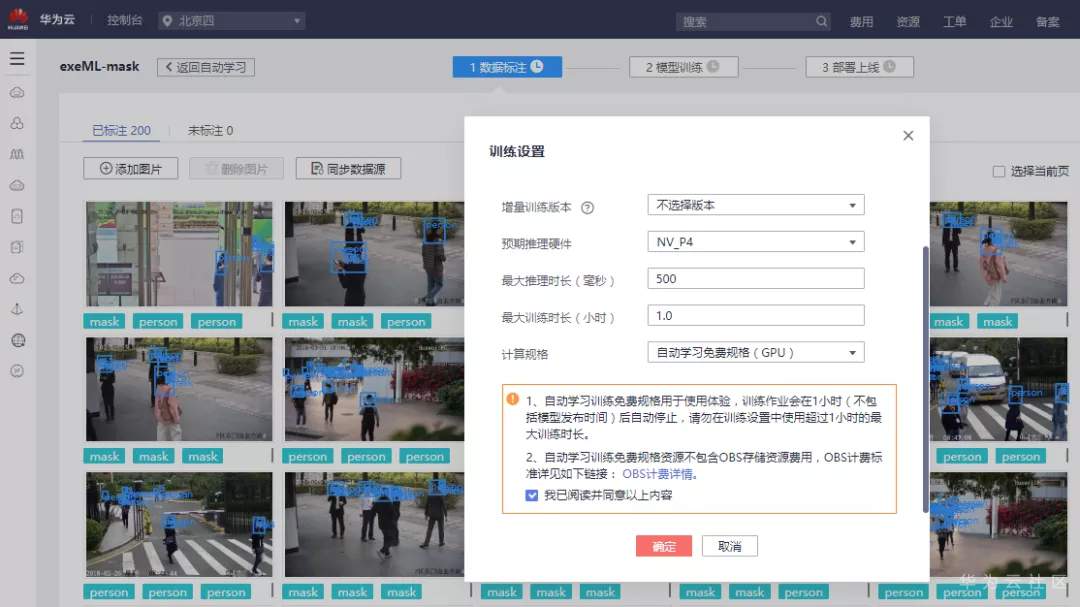
Task: Open the 备案 menu
Action: tap(1048, 21)
